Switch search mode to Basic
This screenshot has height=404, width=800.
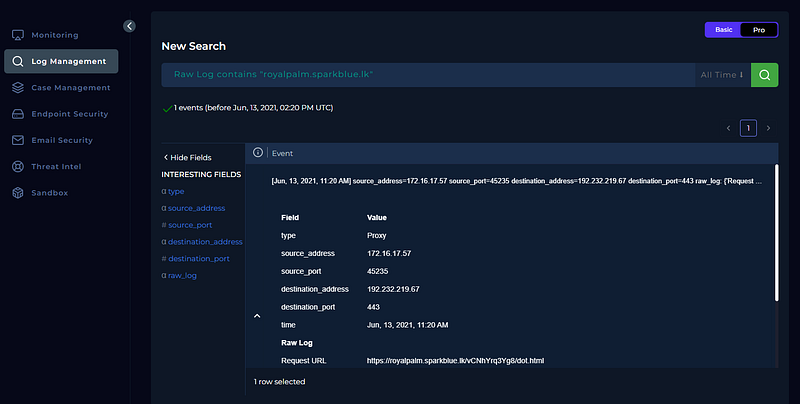723,30
